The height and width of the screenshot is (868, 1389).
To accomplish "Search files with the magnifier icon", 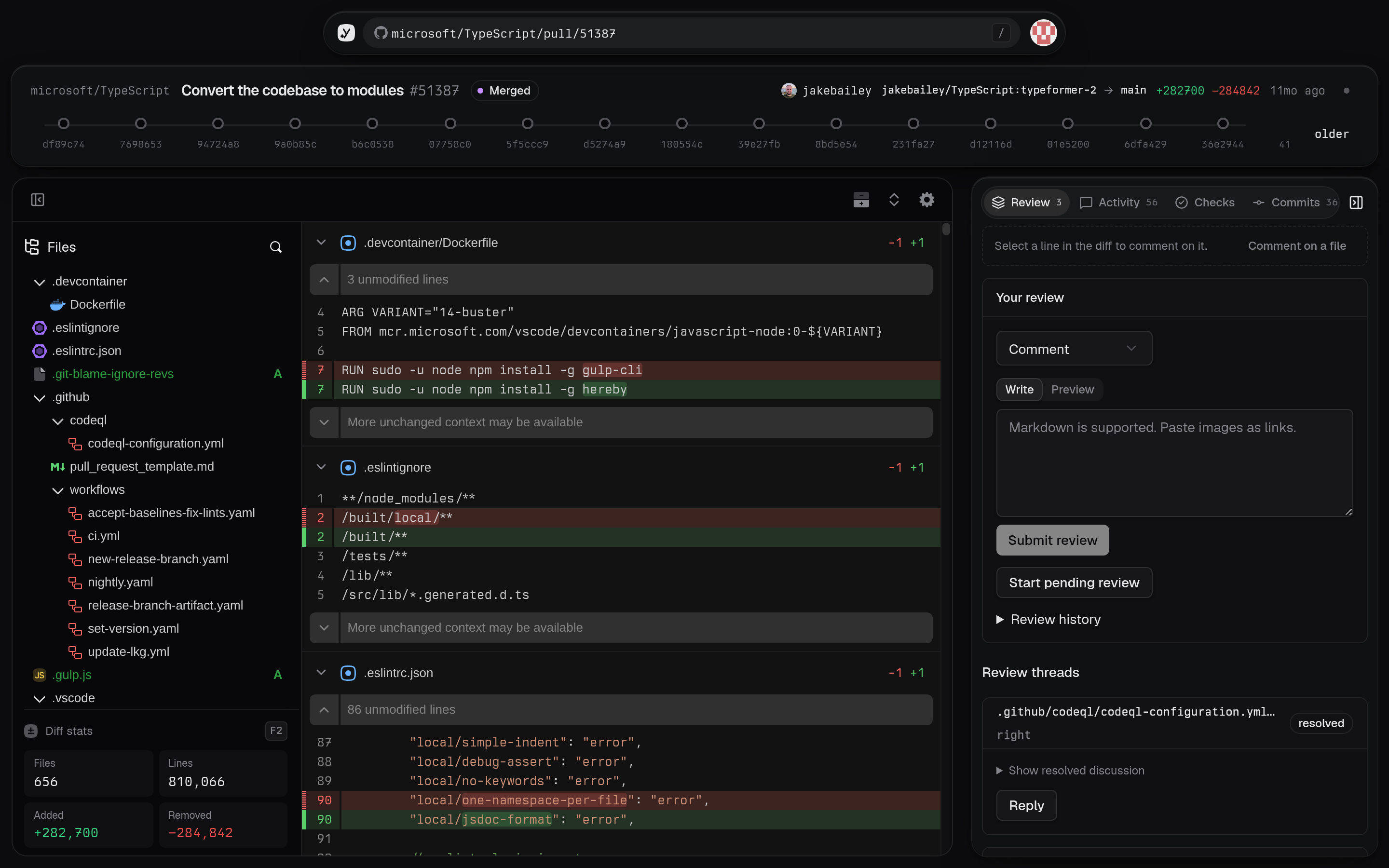I will coord(275,247).
